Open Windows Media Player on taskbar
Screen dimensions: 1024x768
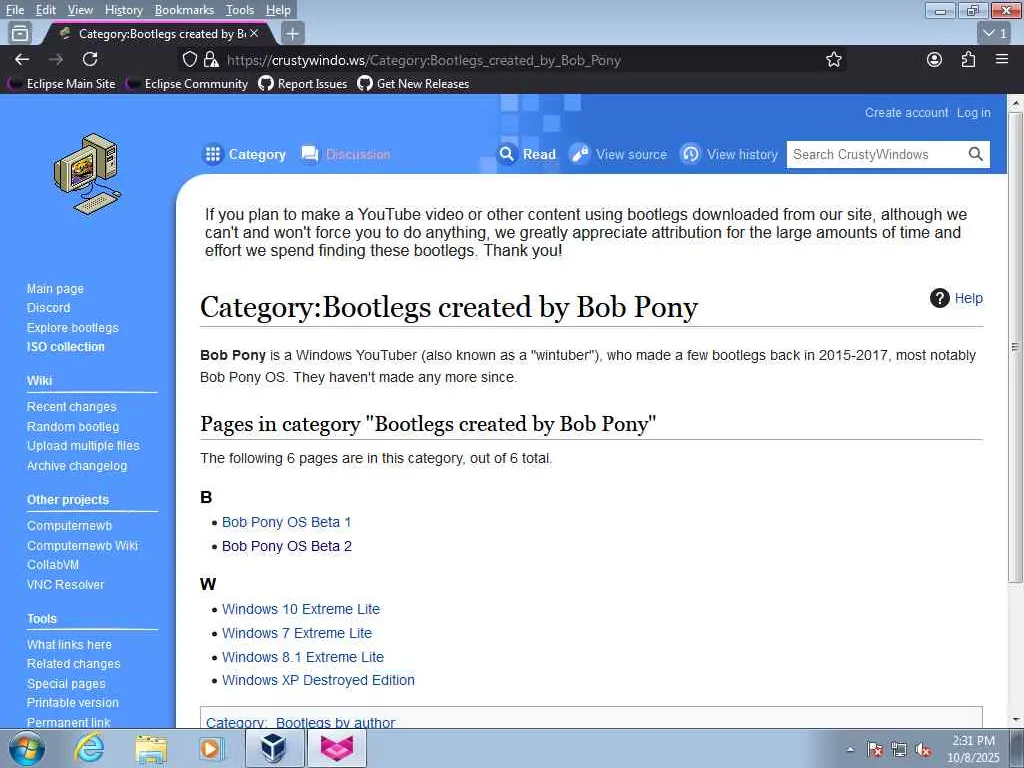click(x=211, y=749)
